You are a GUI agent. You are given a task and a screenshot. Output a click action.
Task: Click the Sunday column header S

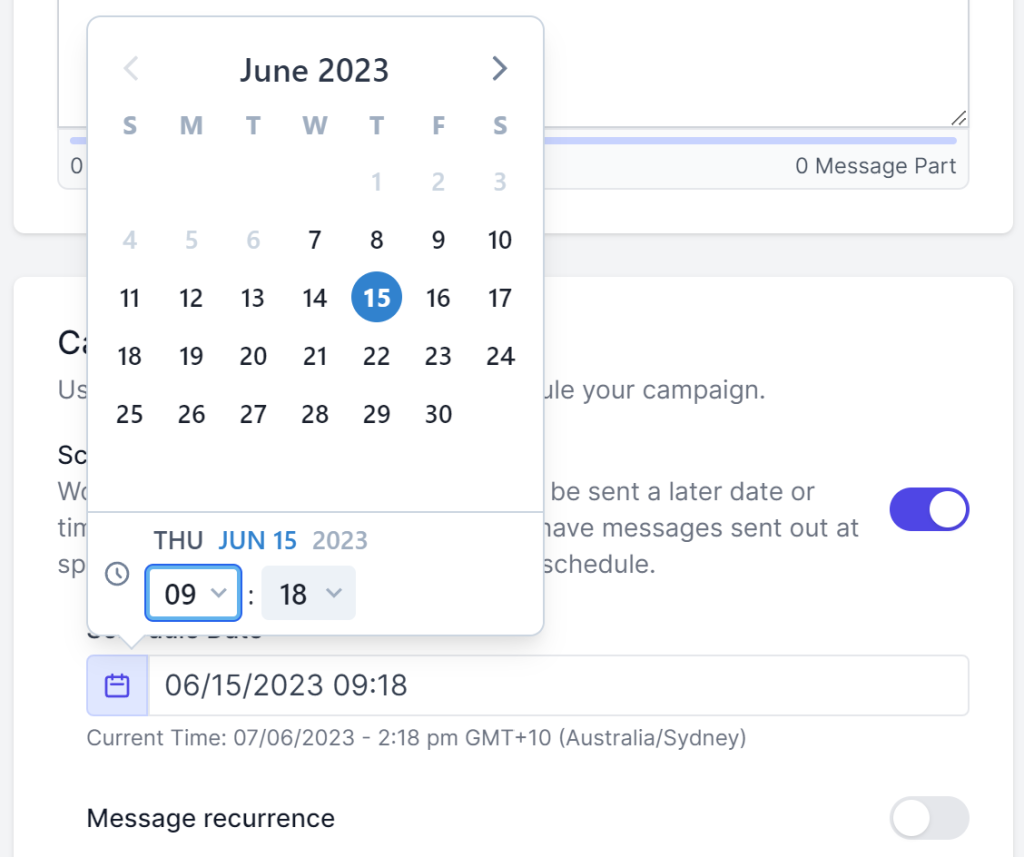pos(129,126)
